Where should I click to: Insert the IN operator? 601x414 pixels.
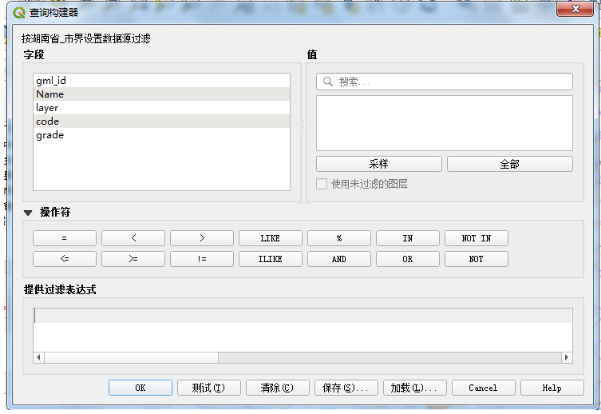click(408, 238)
